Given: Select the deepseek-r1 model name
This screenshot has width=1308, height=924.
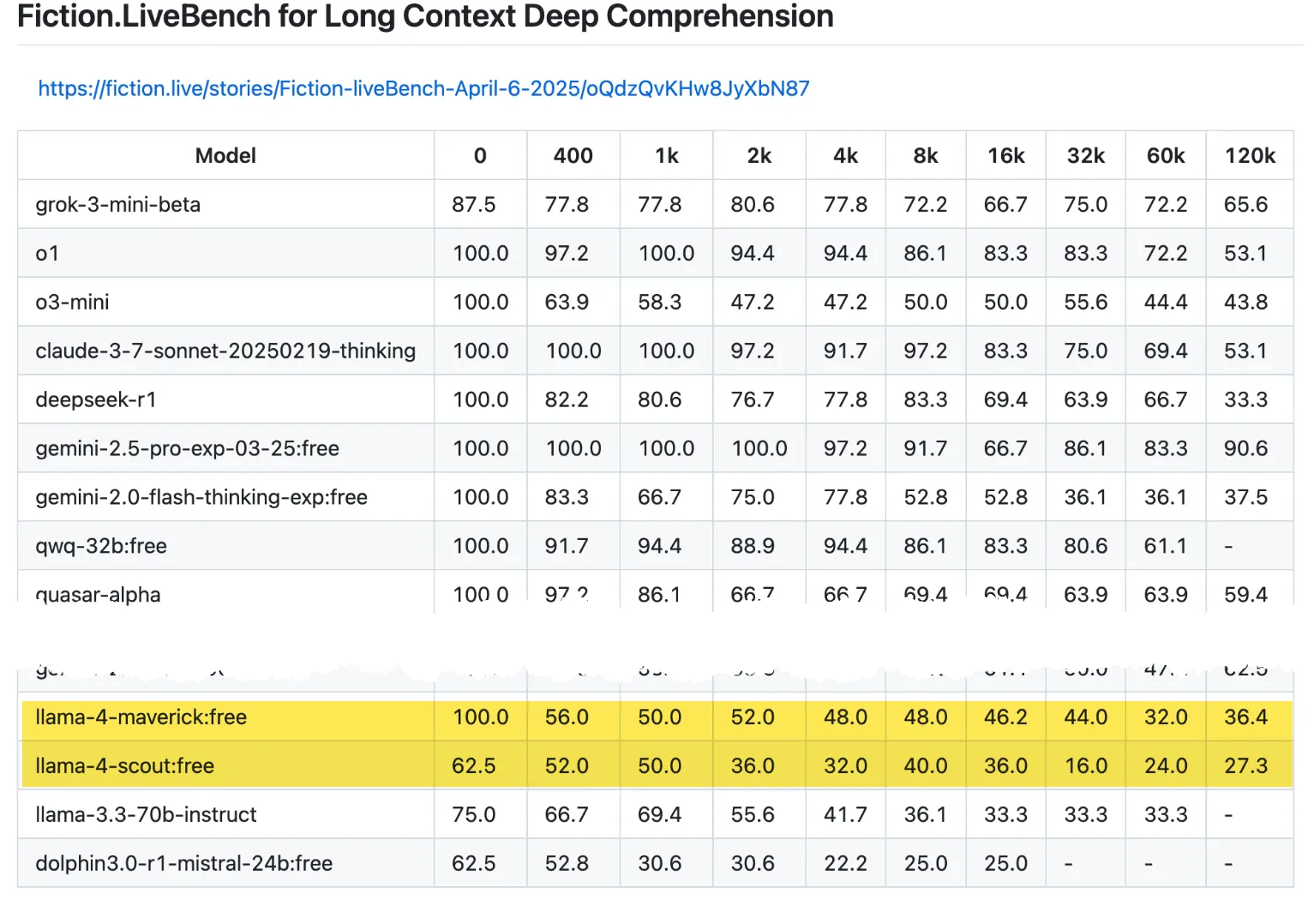Looking at the screenshot, I should pyautogui.click(x=96, y=399).
